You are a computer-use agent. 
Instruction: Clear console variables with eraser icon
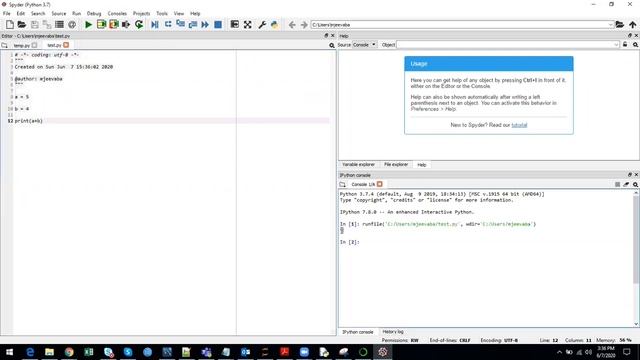coord(626,184)
